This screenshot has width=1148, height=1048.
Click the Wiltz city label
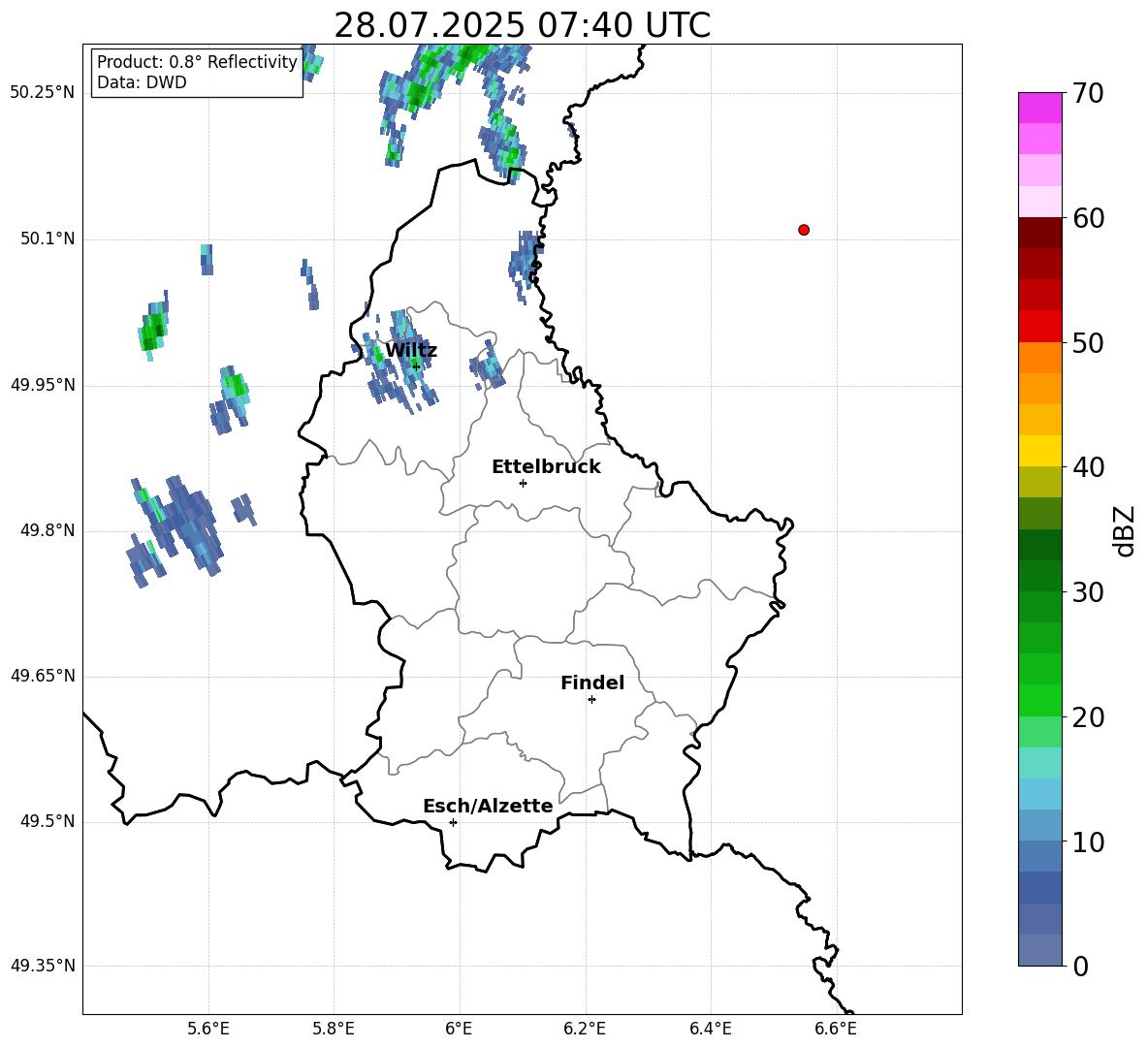(x=411, y=351)
